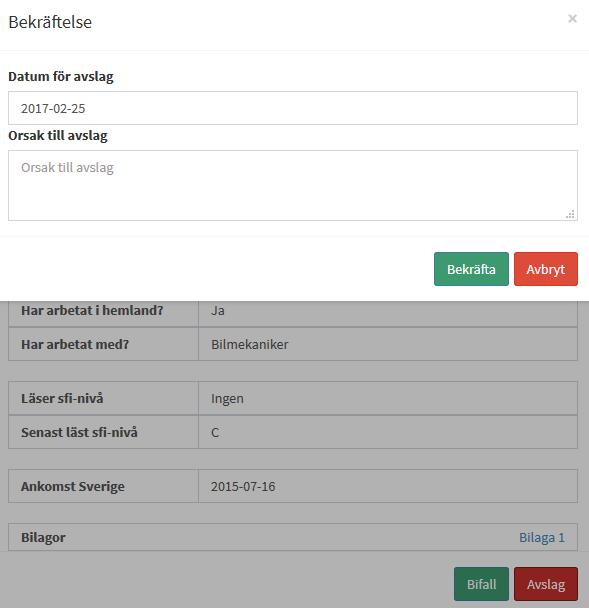Image resolution: width=589 pixels, height=608 pixels.
Task: Click the Datum för avslag label
Action: 61,76
